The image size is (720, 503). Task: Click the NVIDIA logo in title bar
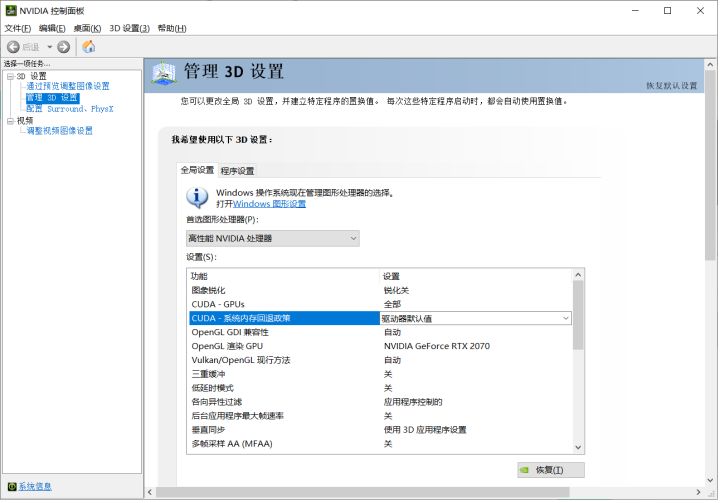click(11, 11)
